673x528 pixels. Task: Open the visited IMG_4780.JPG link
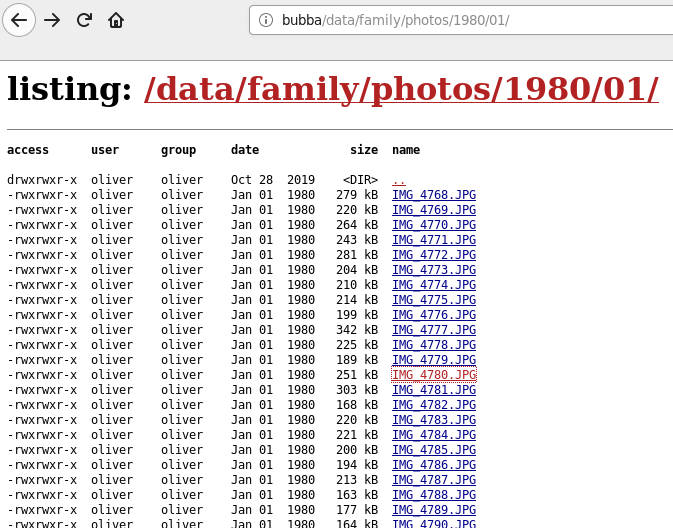tap(433, 375)
